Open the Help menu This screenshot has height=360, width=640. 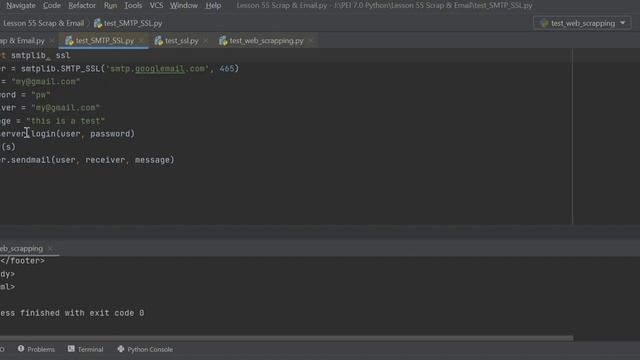pos(213,5)
